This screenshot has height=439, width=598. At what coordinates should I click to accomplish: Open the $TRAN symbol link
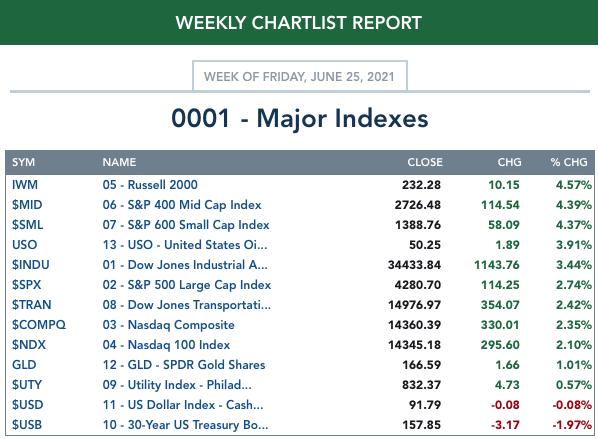32,305
